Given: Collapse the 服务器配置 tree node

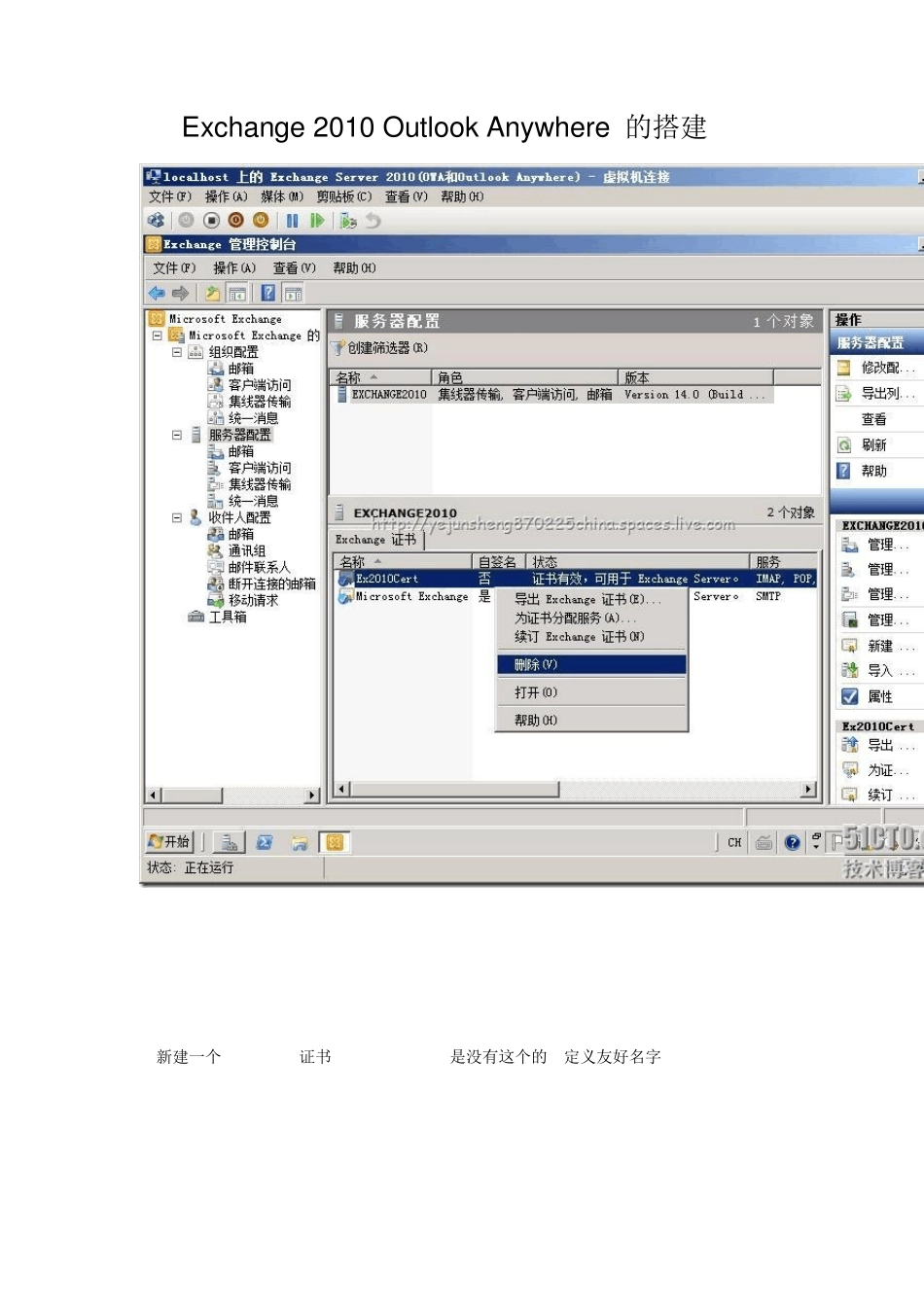Looking at the screenshot, I should (x=176, y=435).
